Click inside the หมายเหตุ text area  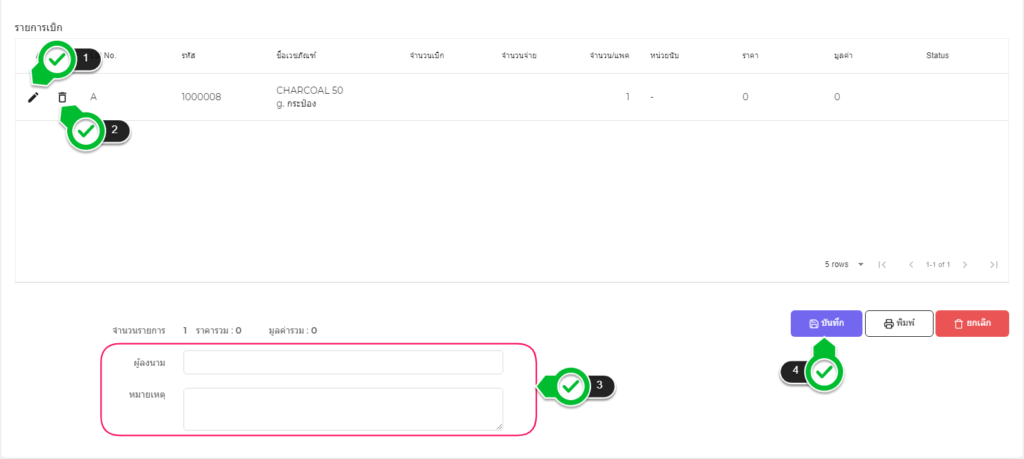coord(343,409)
